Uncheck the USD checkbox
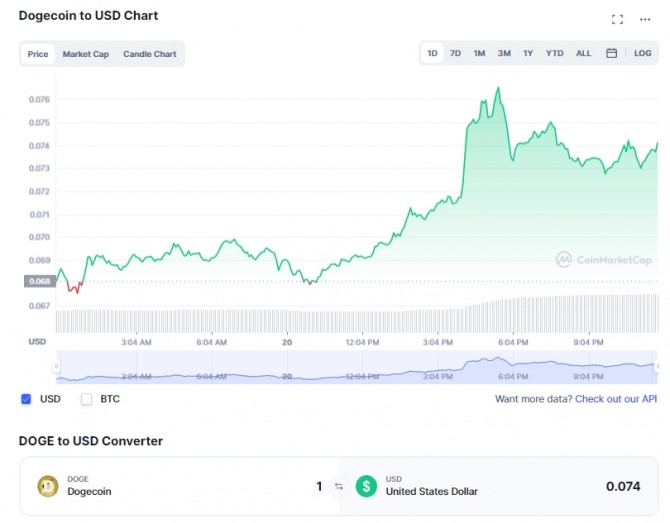 (26, 399)
